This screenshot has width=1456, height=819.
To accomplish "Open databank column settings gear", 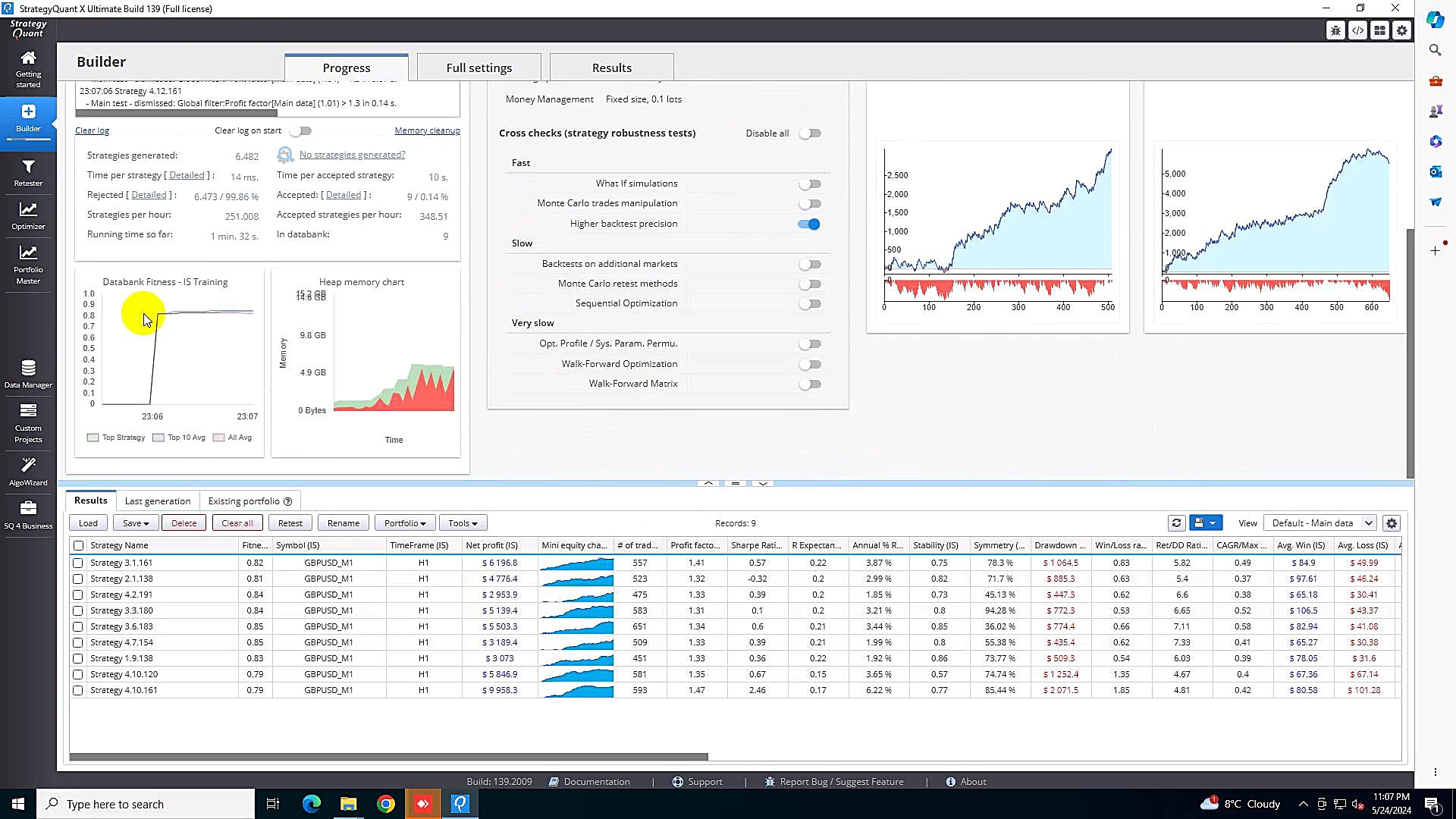I will [1391, 522].
